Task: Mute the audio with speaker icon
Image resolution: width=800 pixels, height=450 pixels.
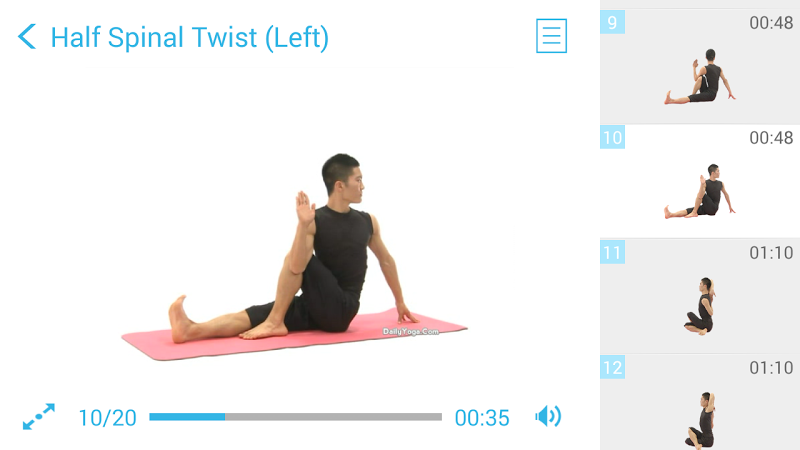Action: tap(548, 416)
